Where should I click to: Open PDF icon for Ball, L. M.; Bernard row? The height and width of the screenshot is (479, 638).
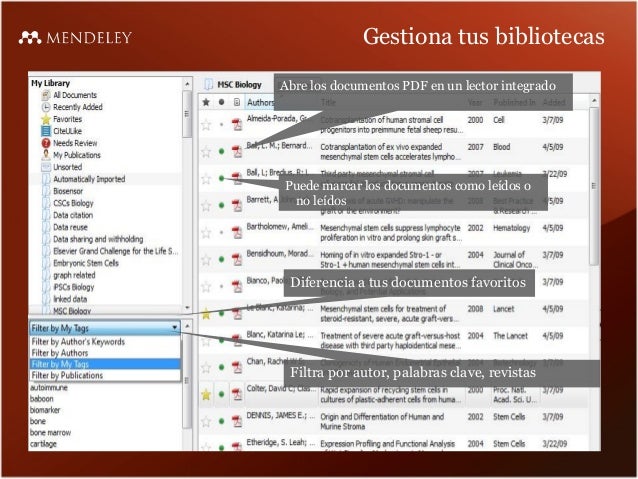237,152
